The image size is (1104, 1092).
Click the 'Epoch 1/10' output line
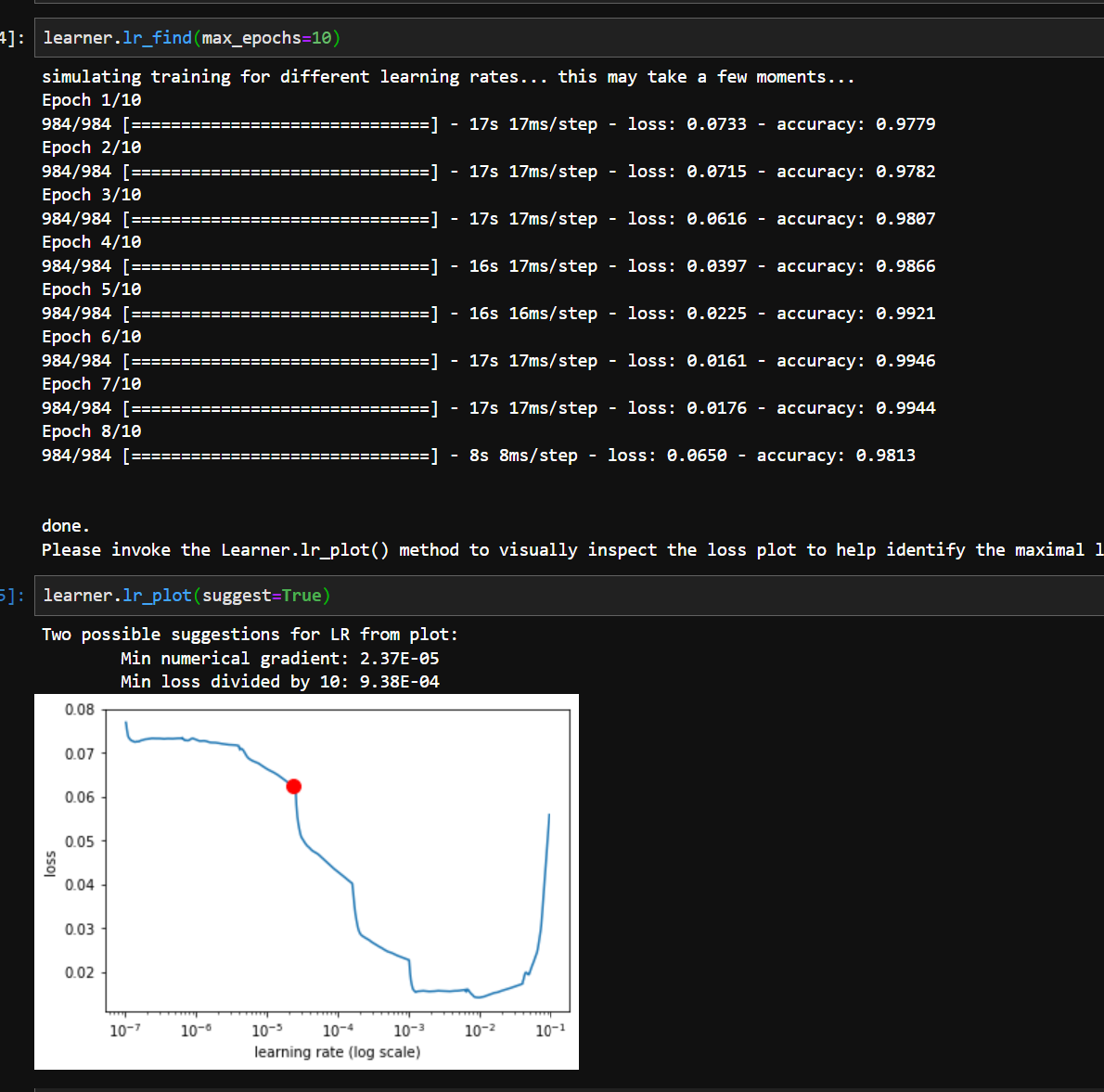(92, 100)
